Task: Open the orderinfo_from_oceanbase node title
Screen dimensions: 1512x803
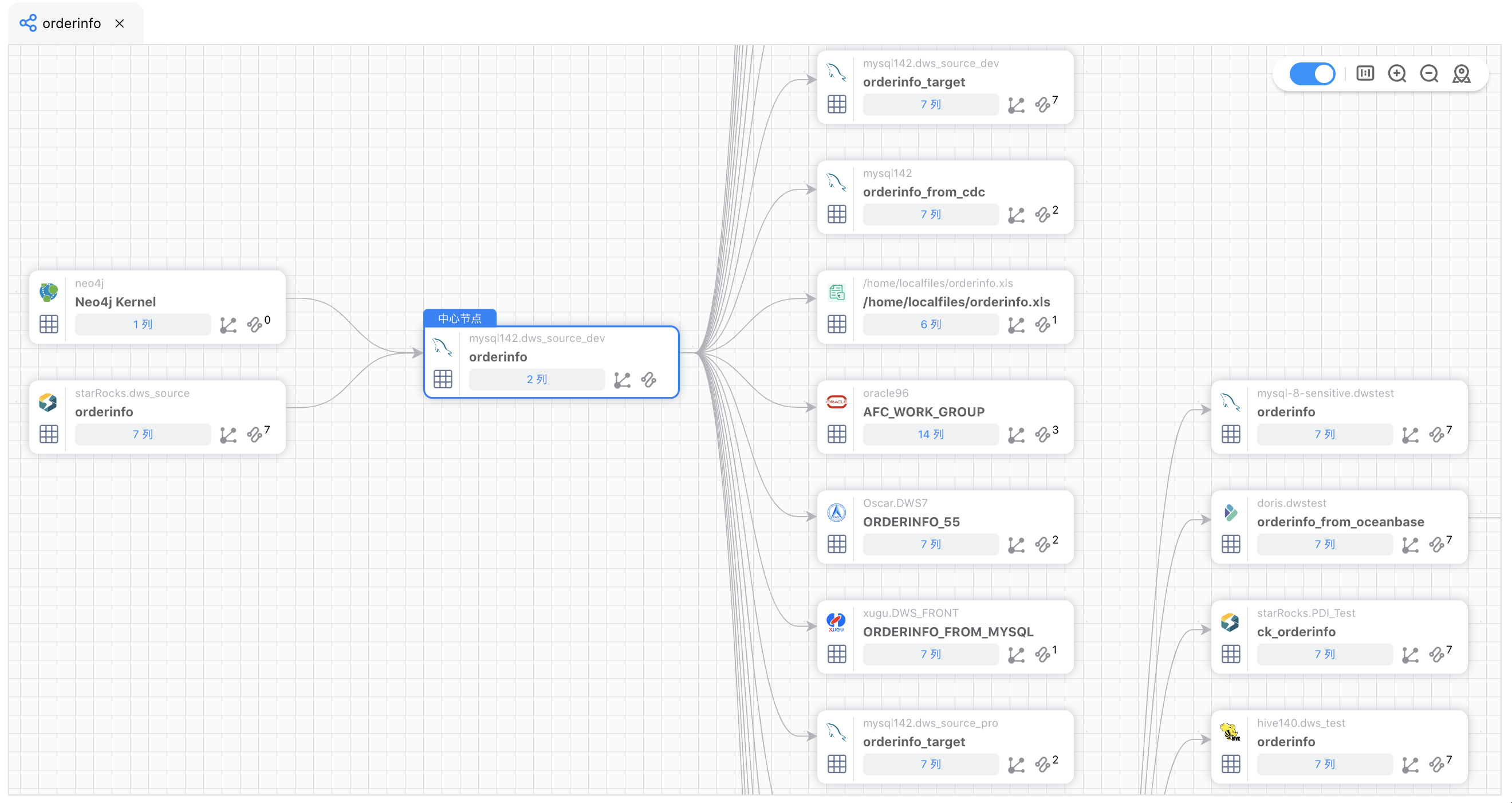Action: (1340, 522)
